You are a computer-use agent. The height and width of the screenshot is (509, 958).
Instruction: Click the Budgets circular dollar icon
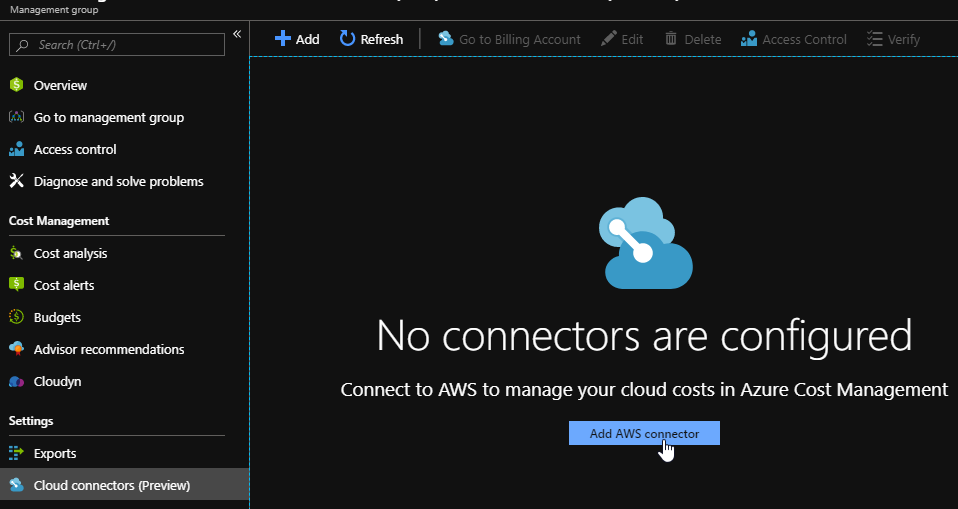16,317
